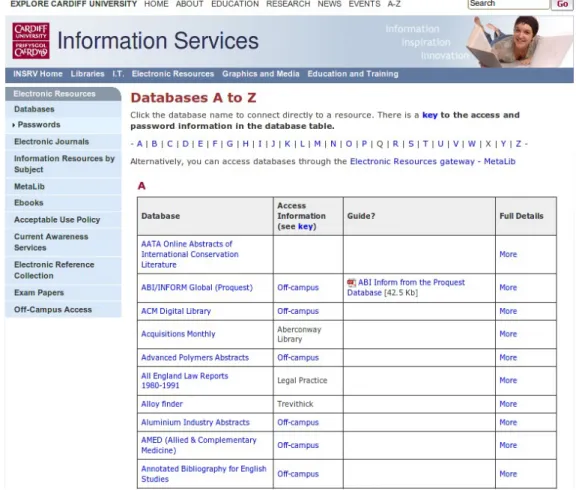Open Acquisitions Monthly database
This screenshot has width=576, height=490.
tap(178, 334)
